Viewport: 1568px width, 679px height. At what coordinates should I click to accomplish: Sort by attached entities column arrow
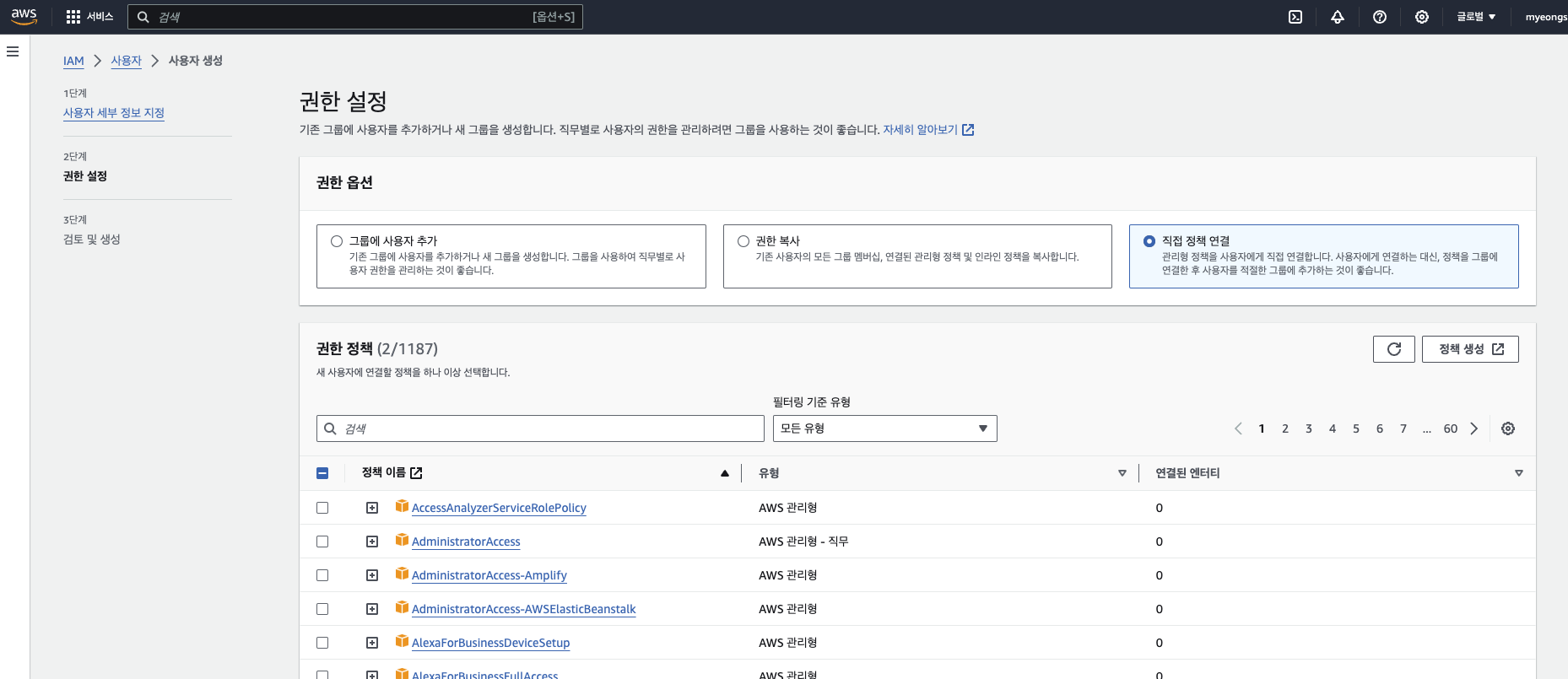1519,473
